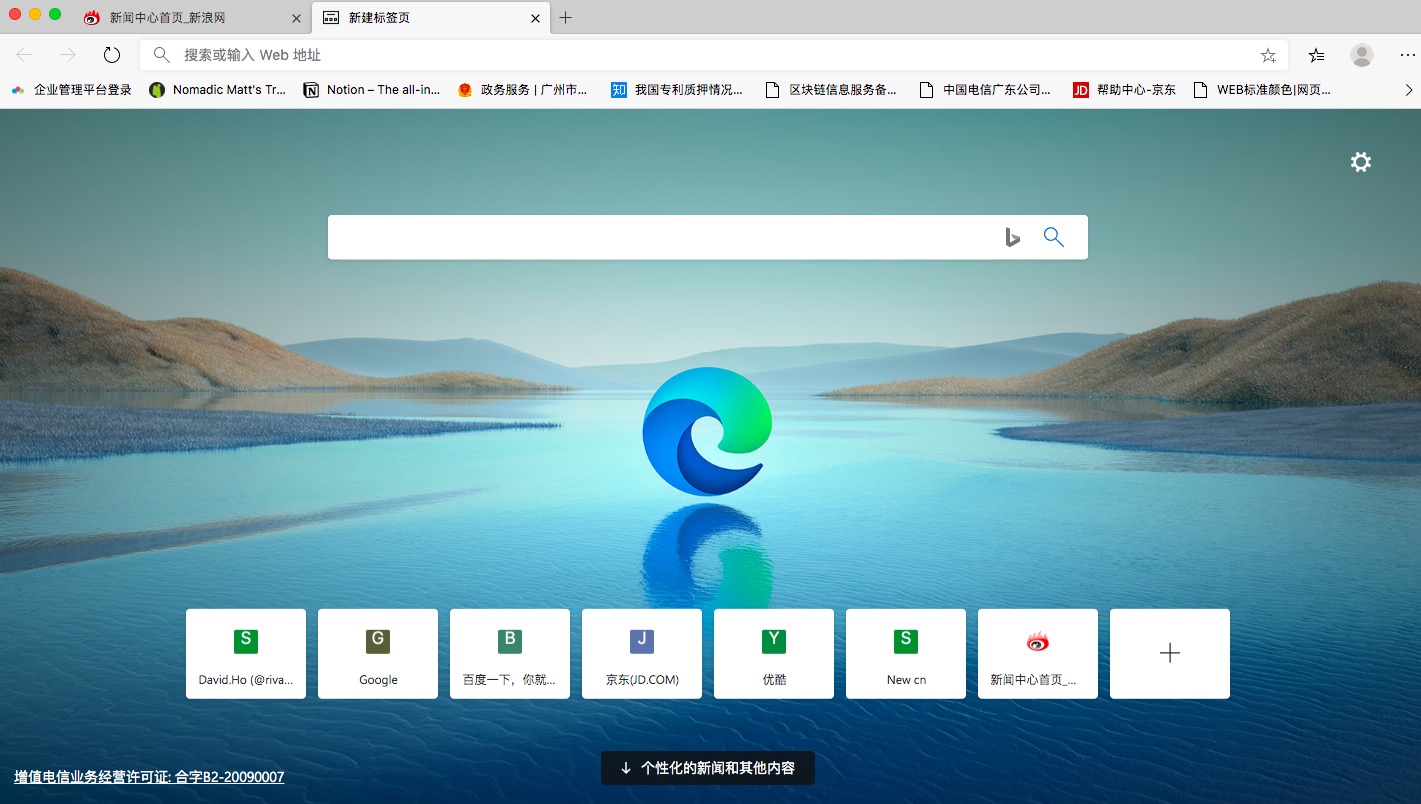1421x804 pixels.
Task: Open 区块链信息服务备... bookmark
Action: pos(831,90)
